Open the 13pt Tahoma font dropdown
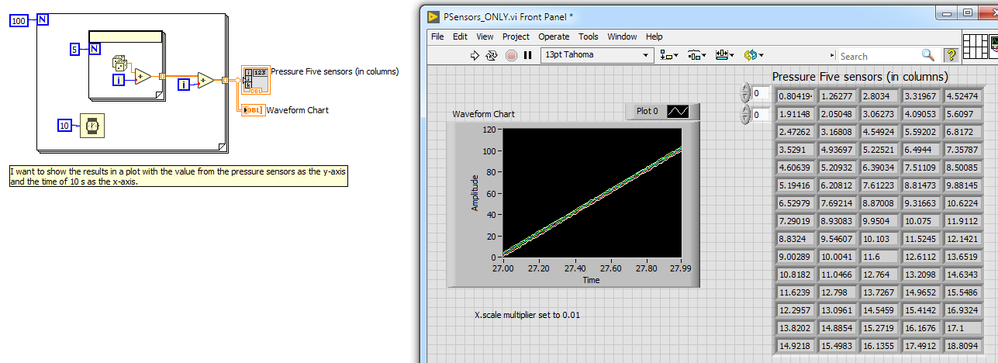This screenshot has height=363, width=998. point(597,55)
